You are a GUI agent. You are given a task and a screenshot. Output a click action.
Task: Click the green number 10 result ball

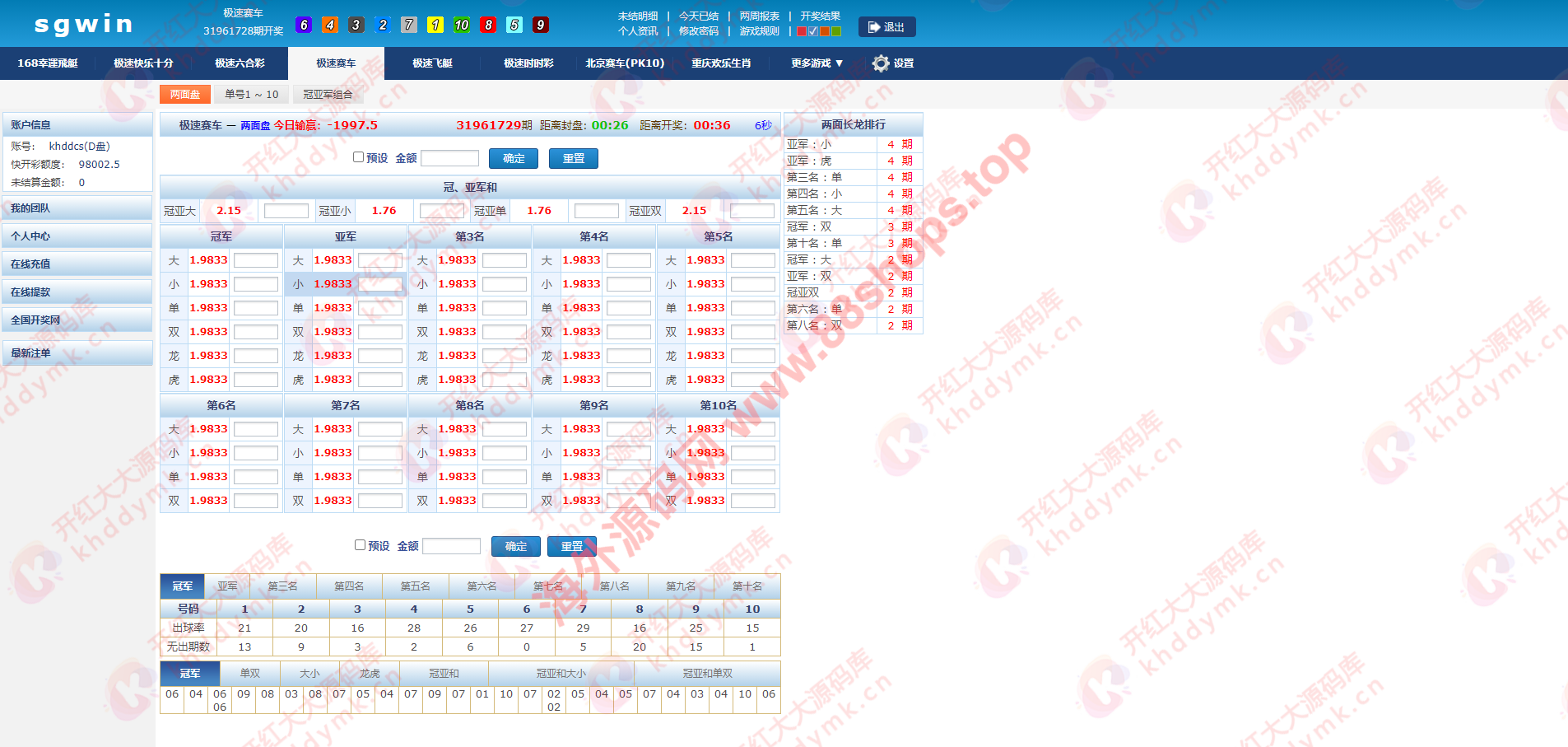[462, 25]
